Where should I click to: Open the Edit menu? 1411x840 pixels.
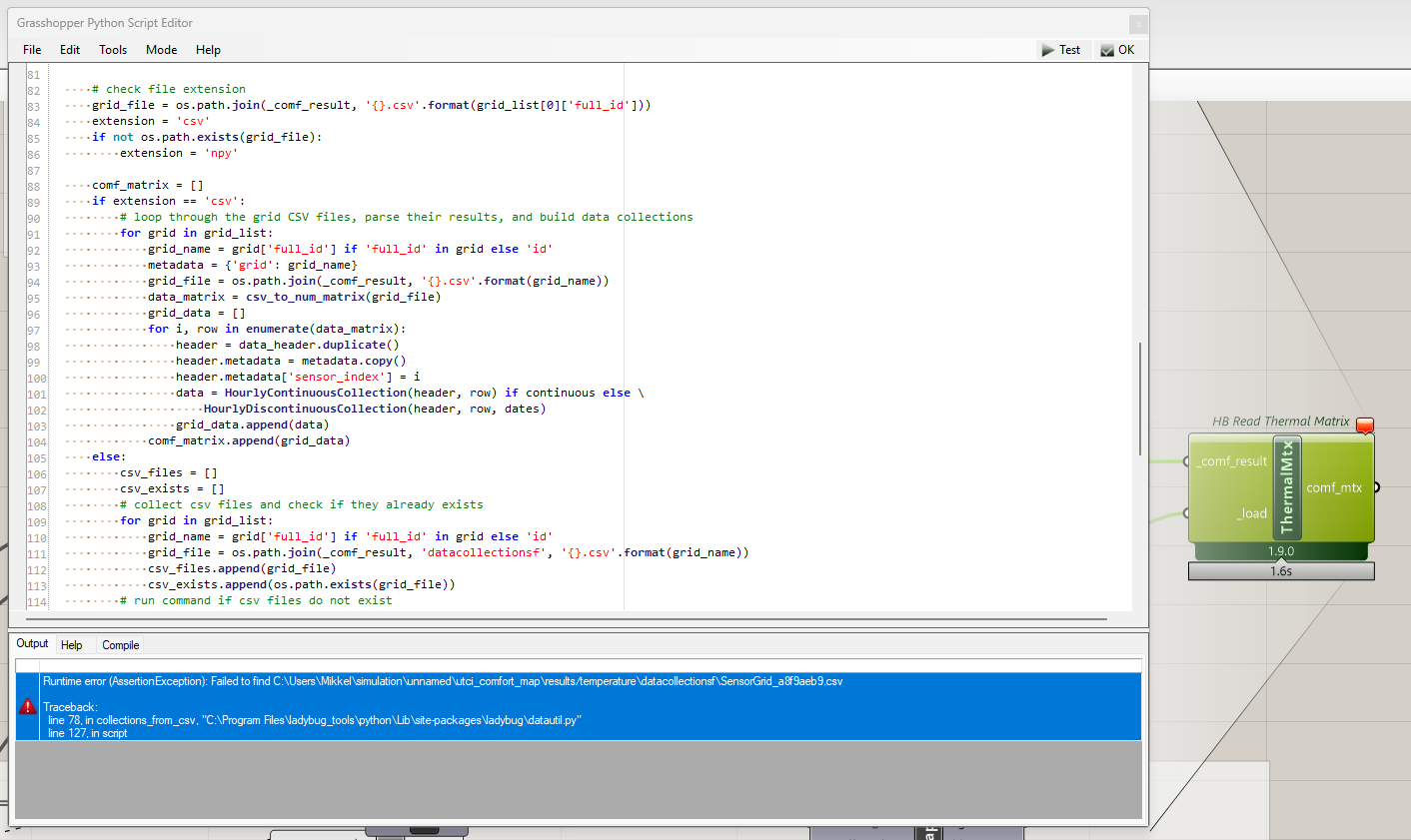click(x=70, y=50)
